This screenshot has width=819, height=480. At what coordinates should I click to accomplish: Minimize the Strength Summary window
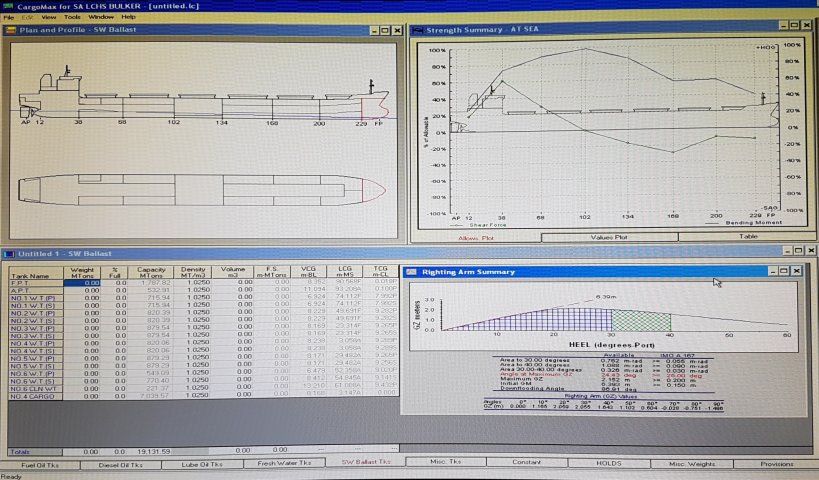[x=784, y=25]
